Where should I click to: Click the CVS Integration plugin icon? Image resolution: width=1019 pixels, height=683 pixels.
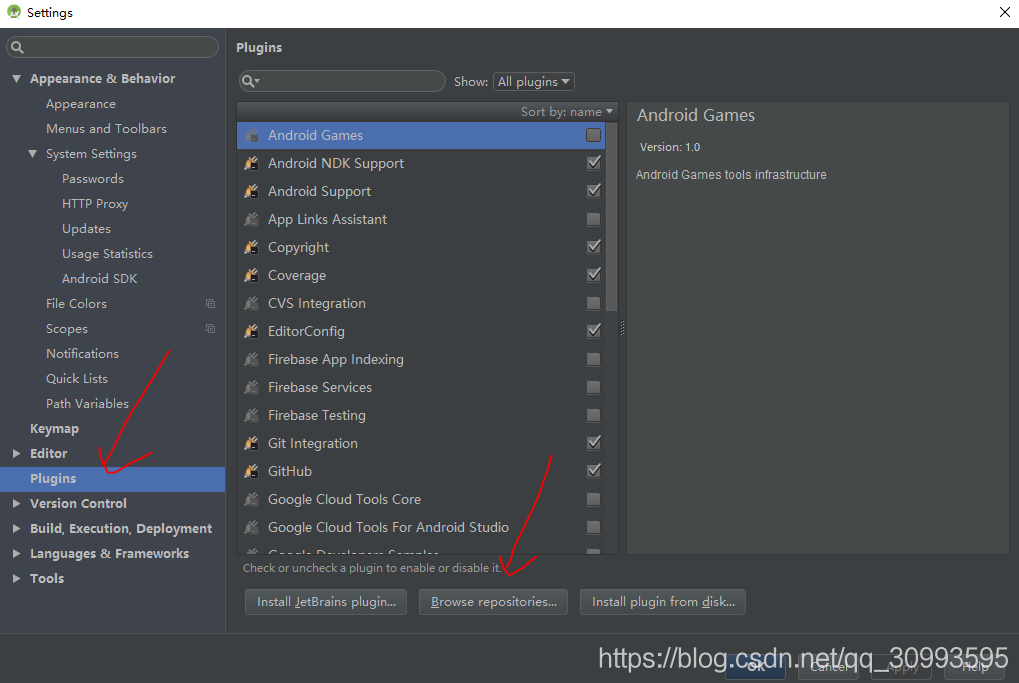coord(252,303)
